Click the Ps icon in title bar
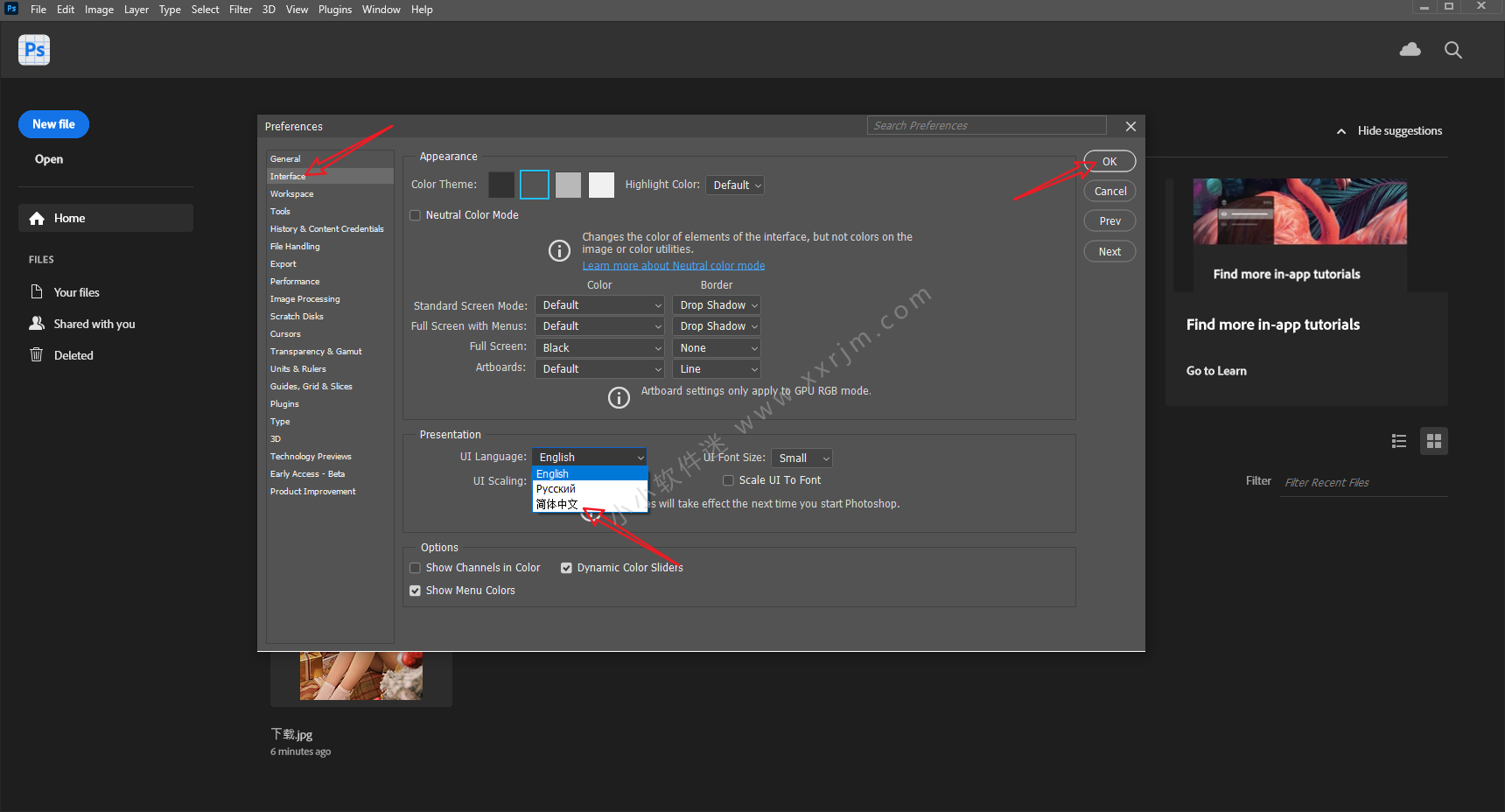This screenshot has width=1505, height=812. point(11,9)
